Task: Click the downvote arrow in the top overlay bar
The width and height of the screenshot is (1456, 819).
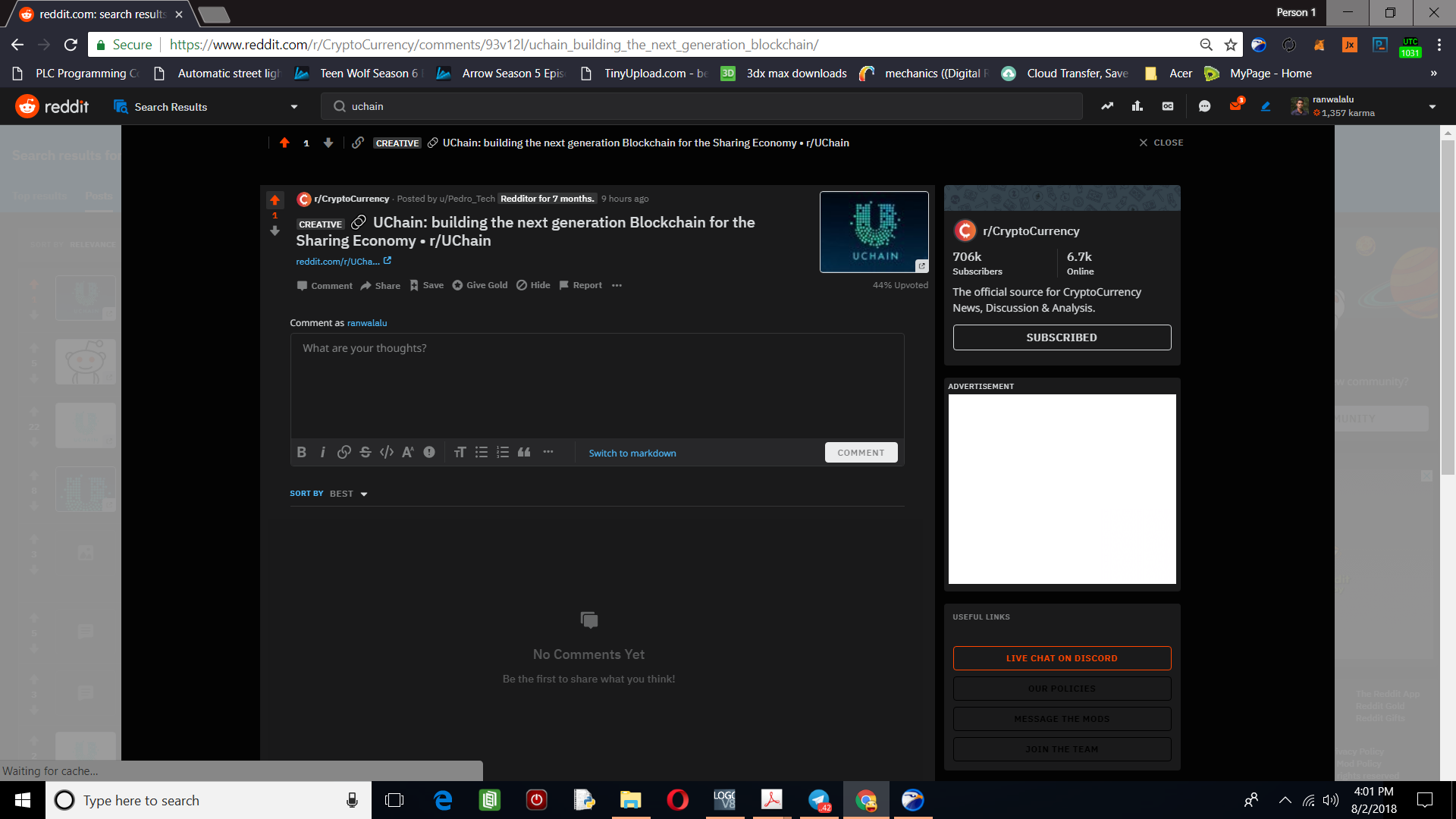Action: [328, 143]
